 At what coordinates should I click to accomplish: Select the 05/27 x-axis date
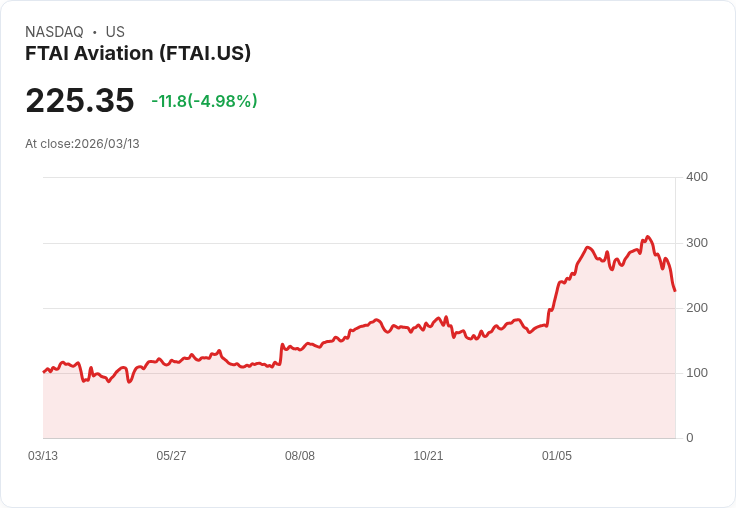tap(171, 456)
